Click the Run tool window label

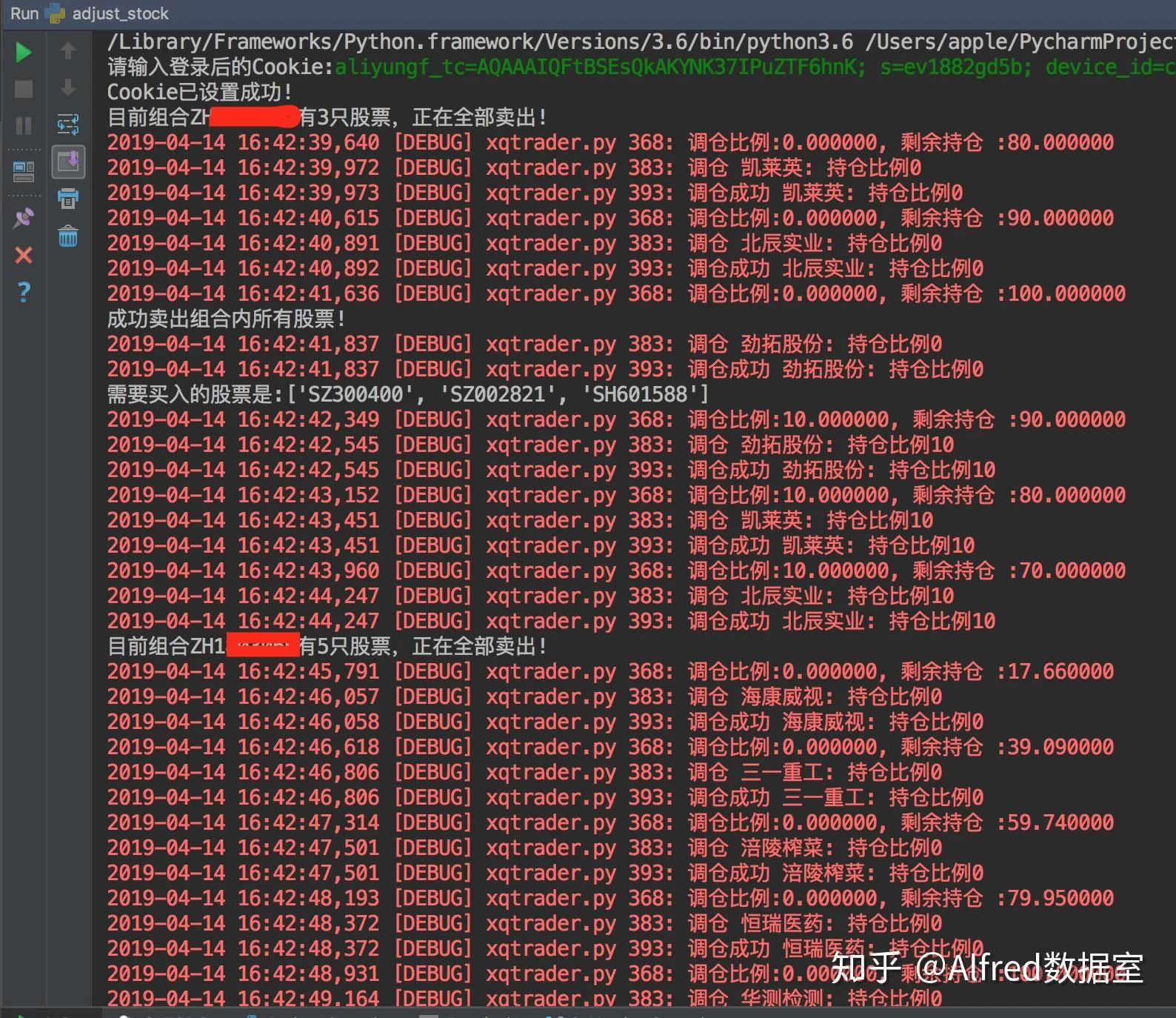coord(24,13)
